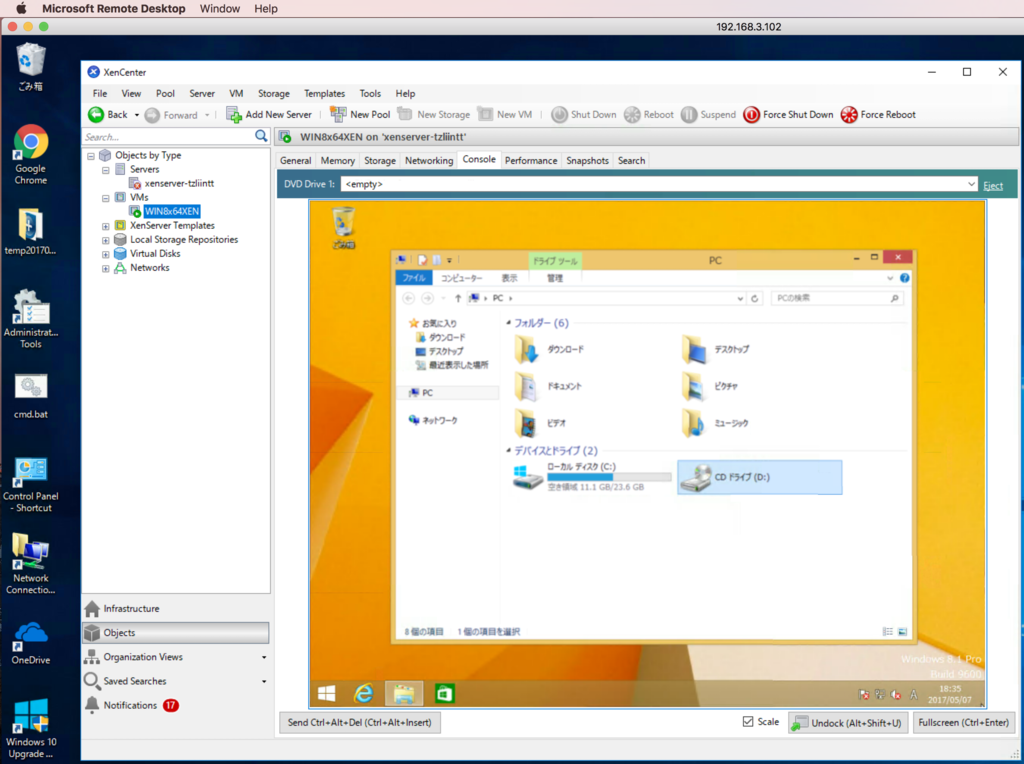Select the OneDrive desktop icon
The height and width of the screenshot is (764, 1024).
(31, 643)
